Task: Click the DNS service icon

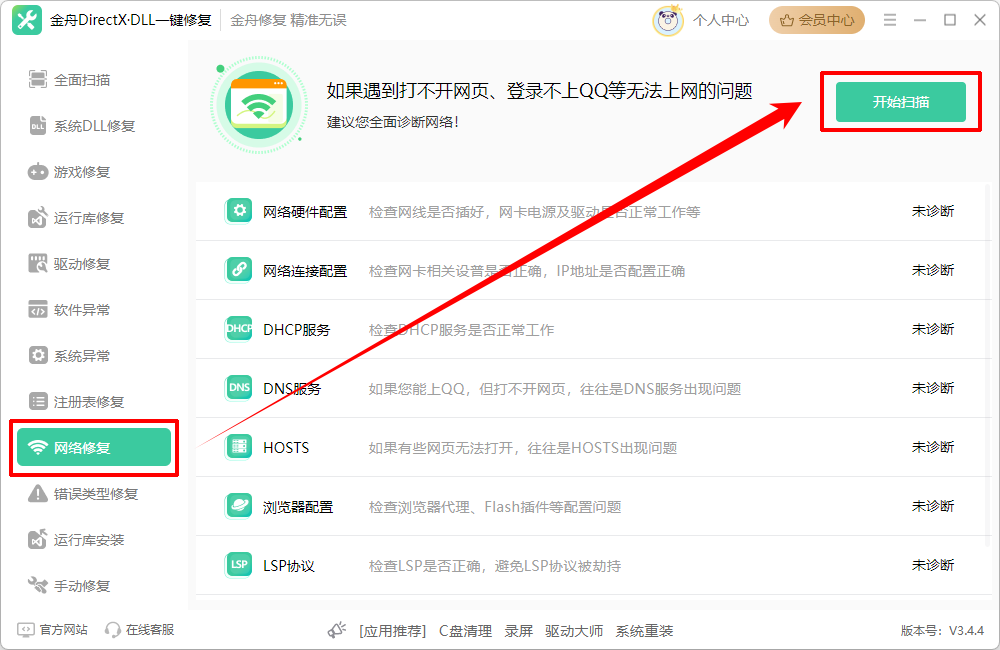Action: (239, 388)
